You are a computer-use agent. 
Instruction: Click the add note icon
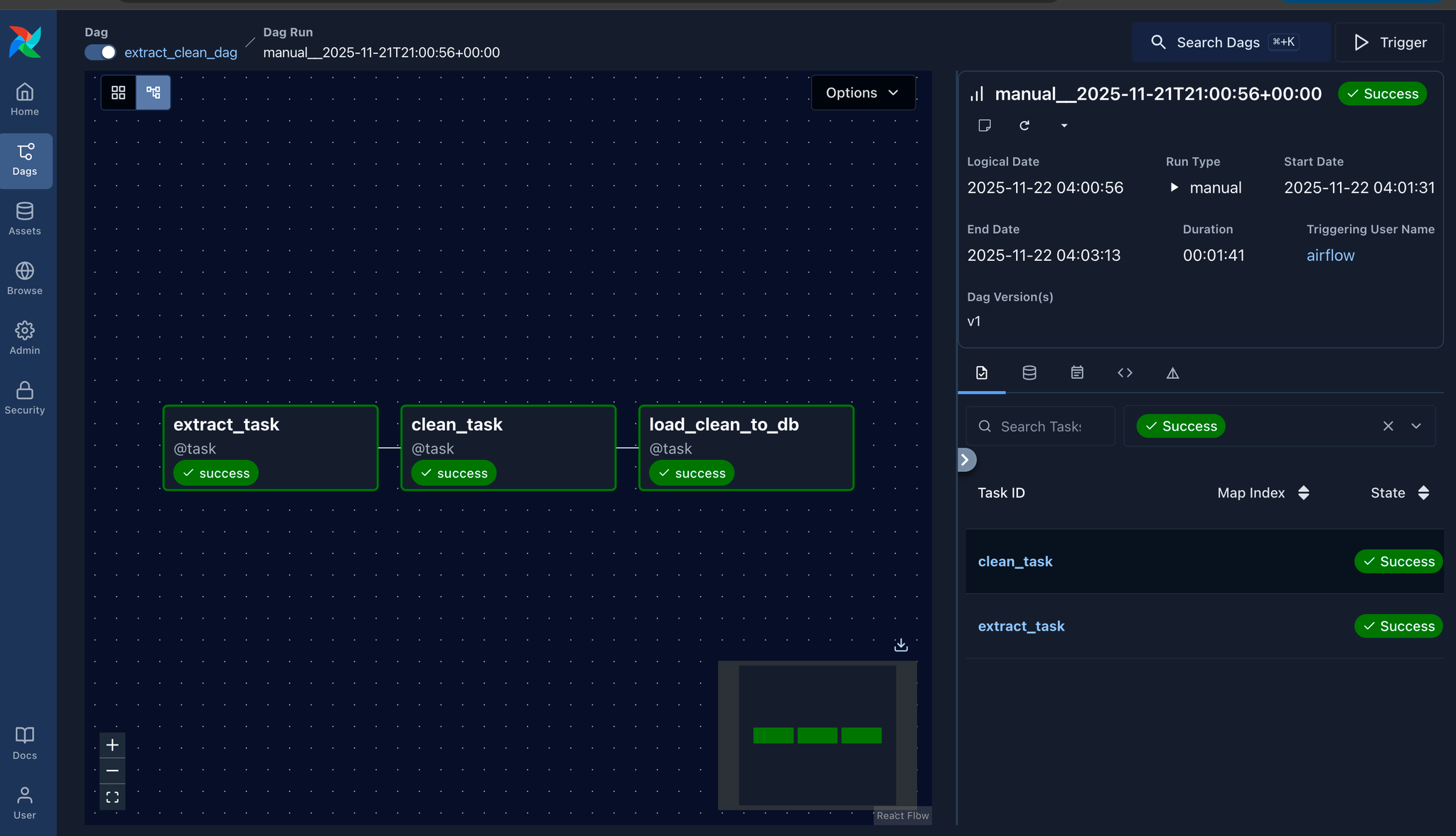click(x=985, y=126)
